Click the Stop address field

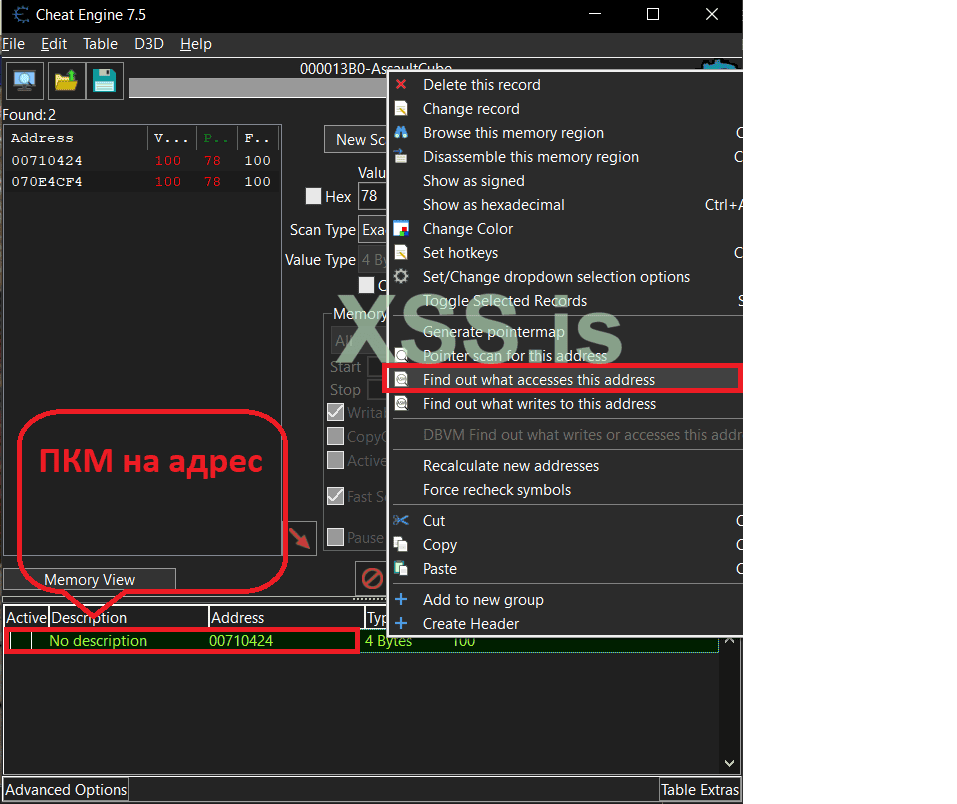point(377,389)
